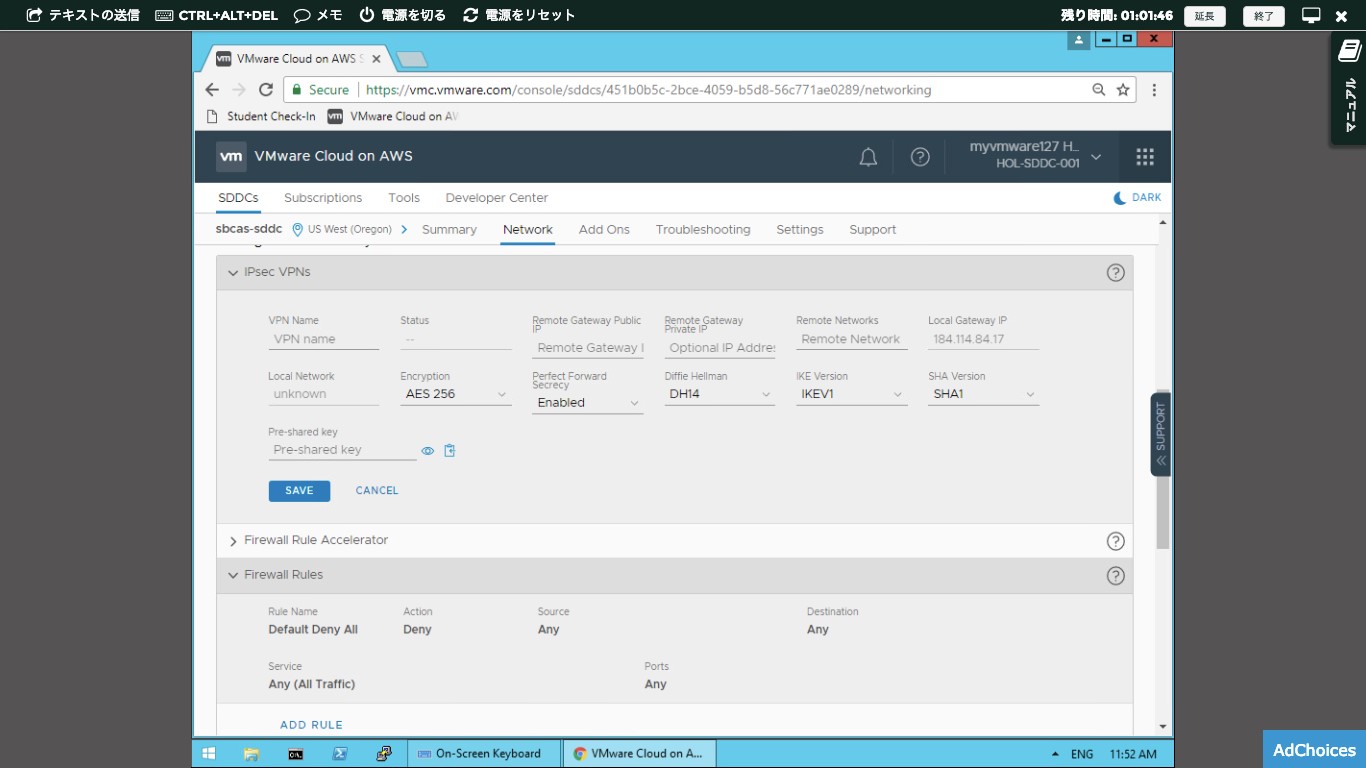Open PowerShell taskbar icon

340,754
